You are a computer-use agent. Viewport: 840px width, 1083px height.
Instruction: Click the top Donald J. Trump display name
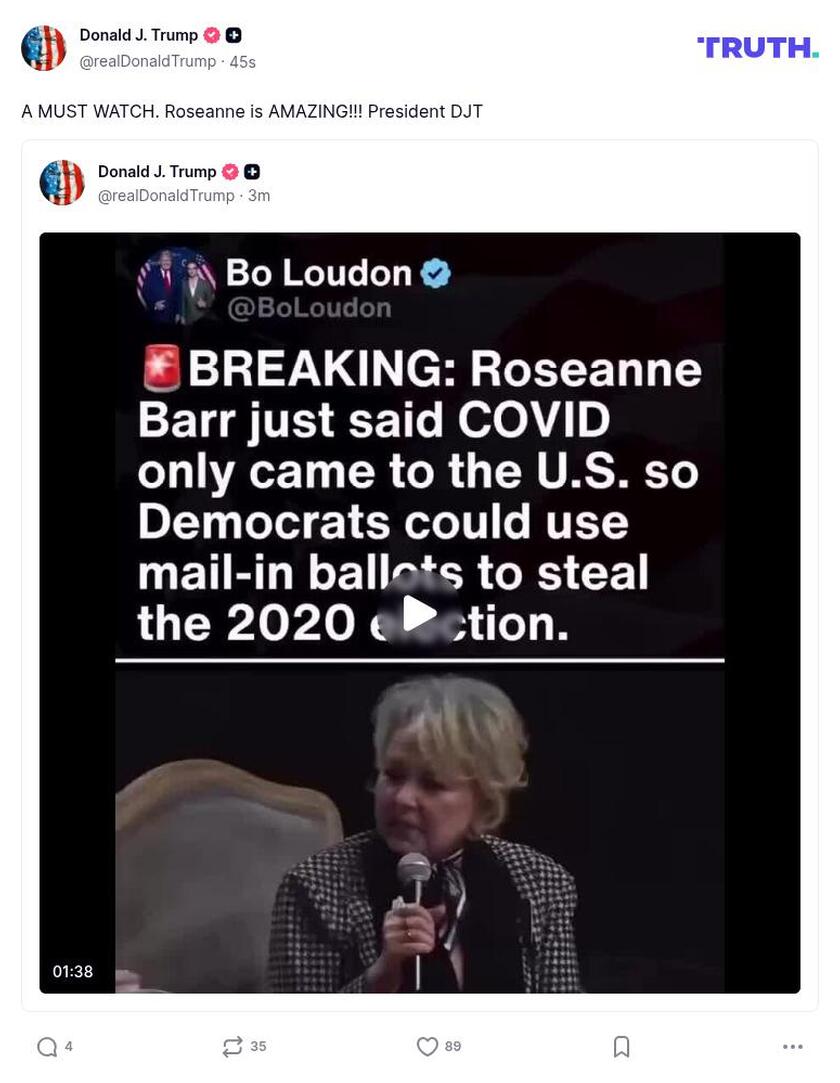coord(139,35)
